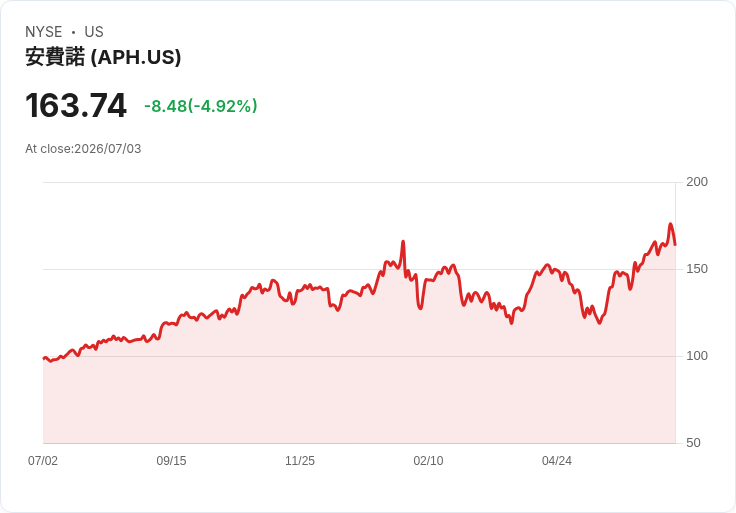The height and width of the screenshot is (513, 736).
Task: Select the 02/10 date on x-axis
Action: (428, 461)
